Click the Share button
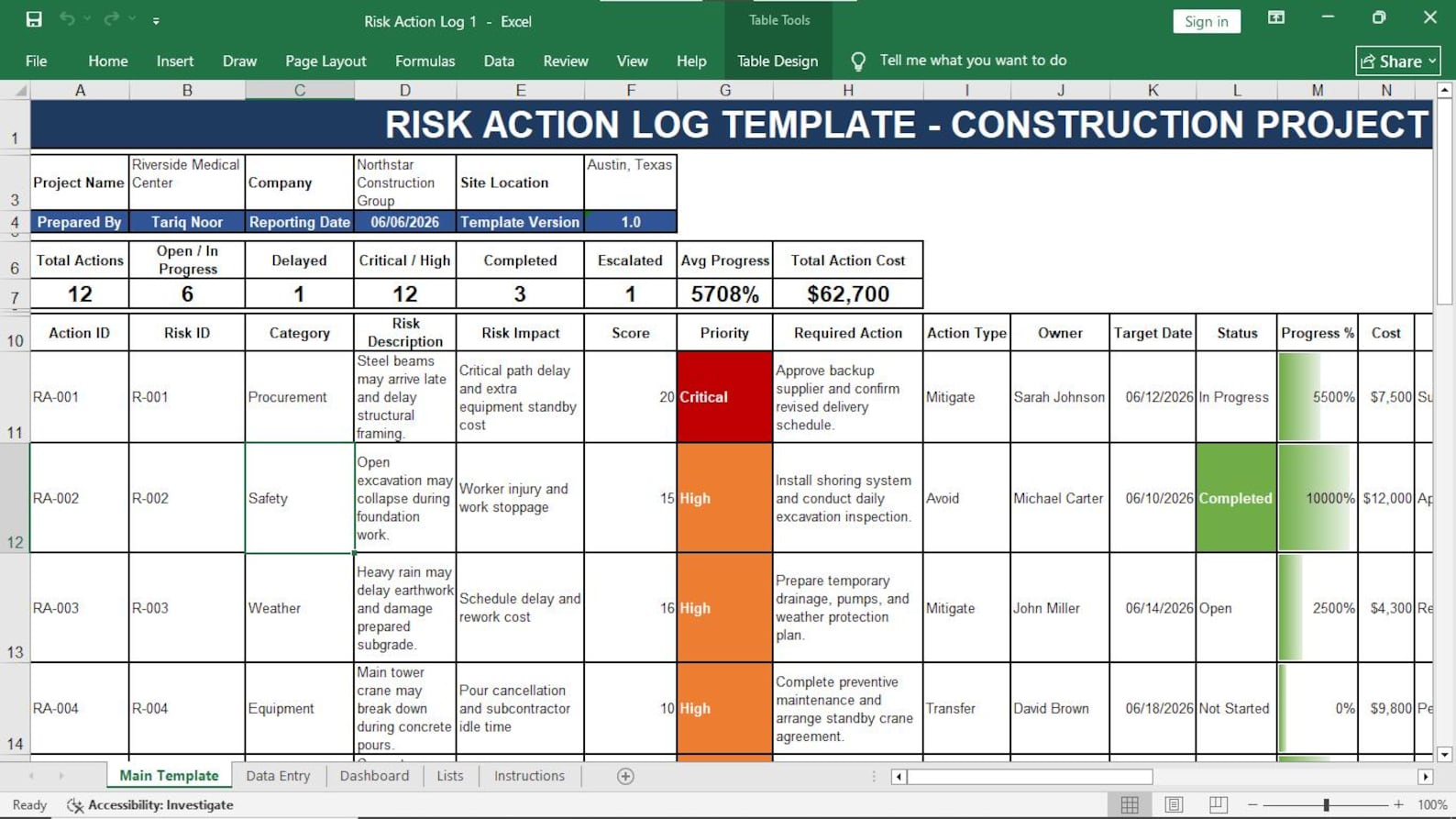The height and width of the screenshot is (819, 1456). click(1397, 61)
